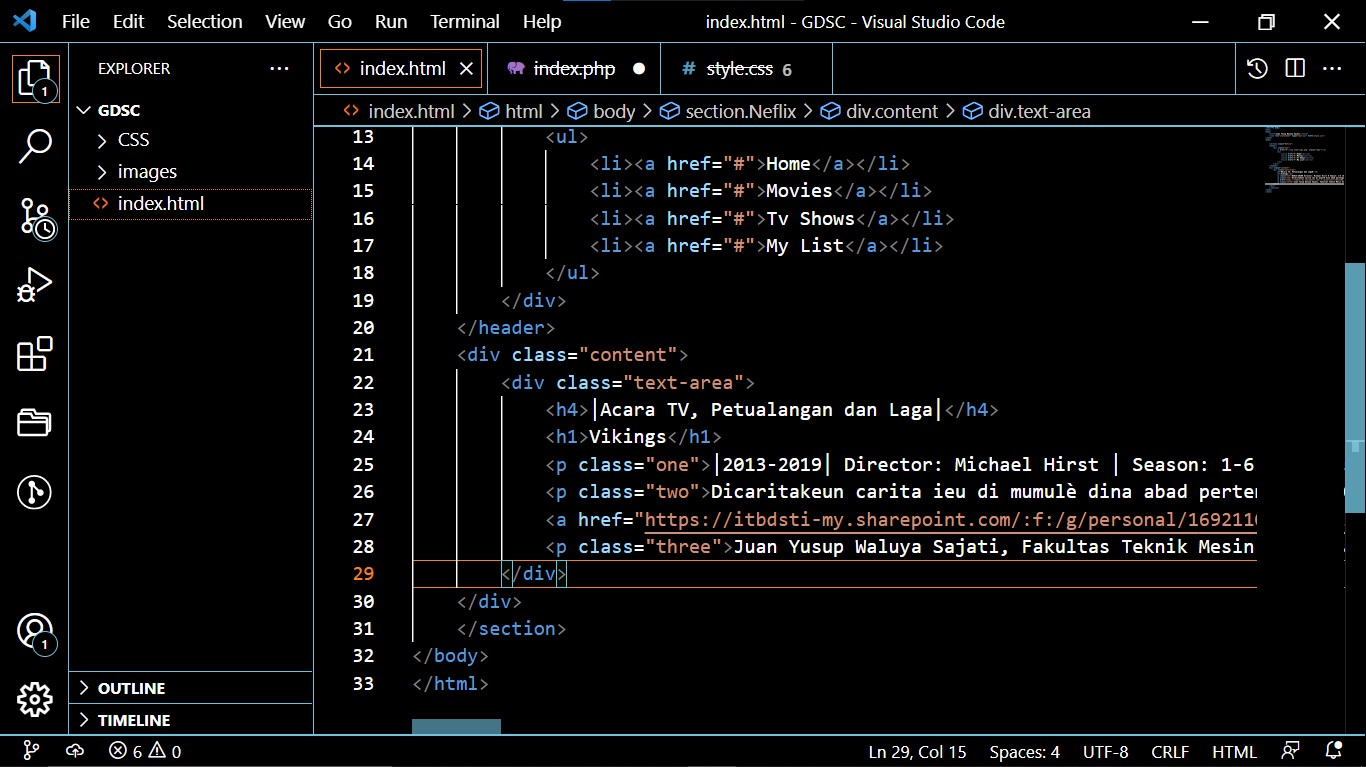Image resolution: width=1366 pixels, height=767 pixels.
Task: Open the Extensions view icon
Action: [x=34, y=354]
